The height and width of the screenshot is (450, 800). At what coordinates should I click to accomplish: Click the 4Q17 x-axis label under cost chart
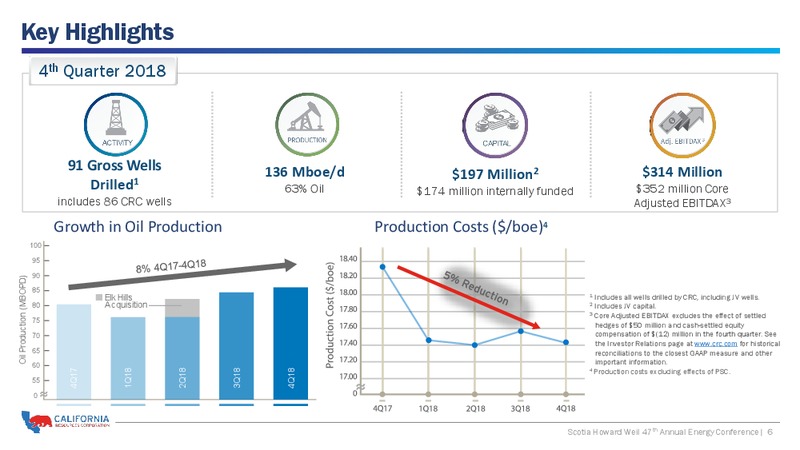383,408
